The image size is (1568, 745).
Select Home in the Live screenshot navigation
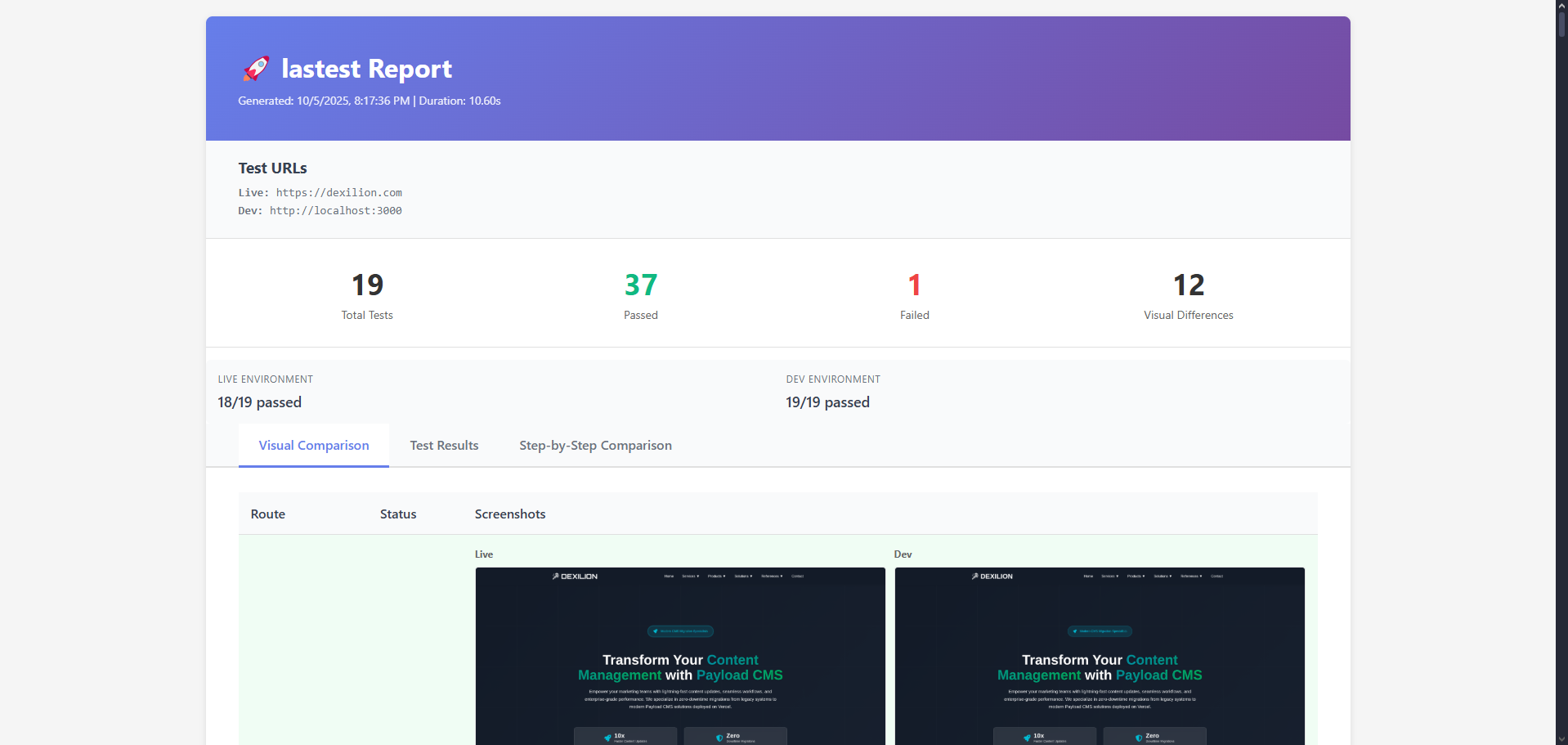(669, 576)
